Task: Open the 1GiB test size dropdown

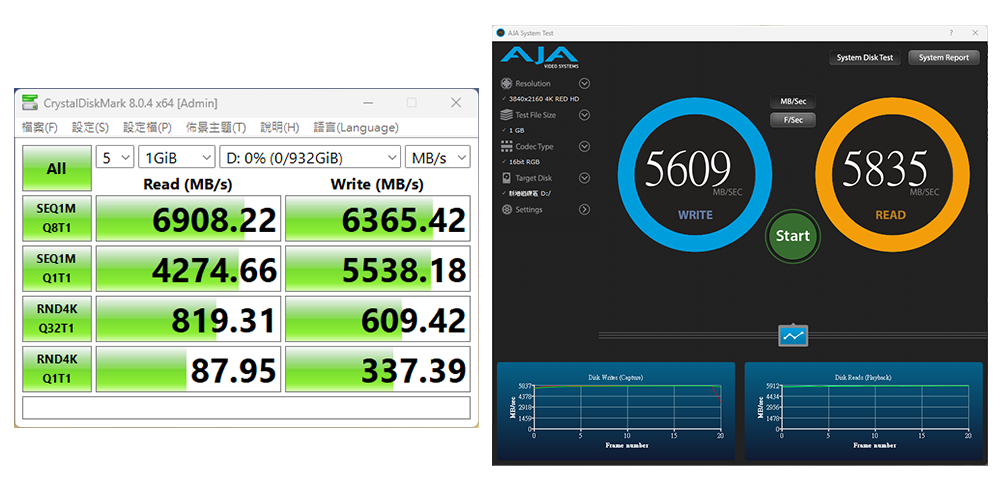Action: click(177, 157)
